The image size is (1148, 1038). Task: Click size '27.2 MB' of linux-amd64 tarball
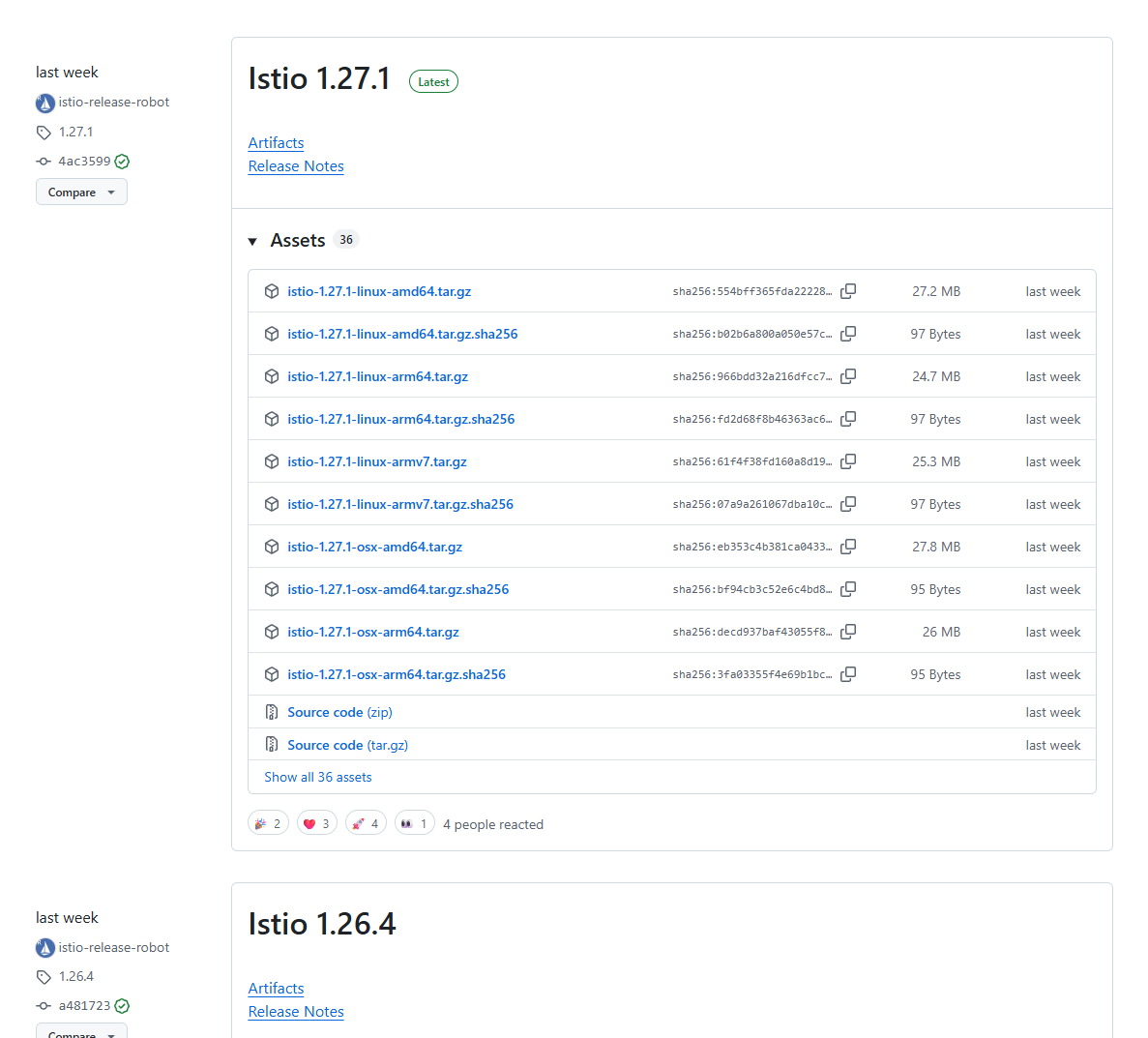tap(936, 291)
